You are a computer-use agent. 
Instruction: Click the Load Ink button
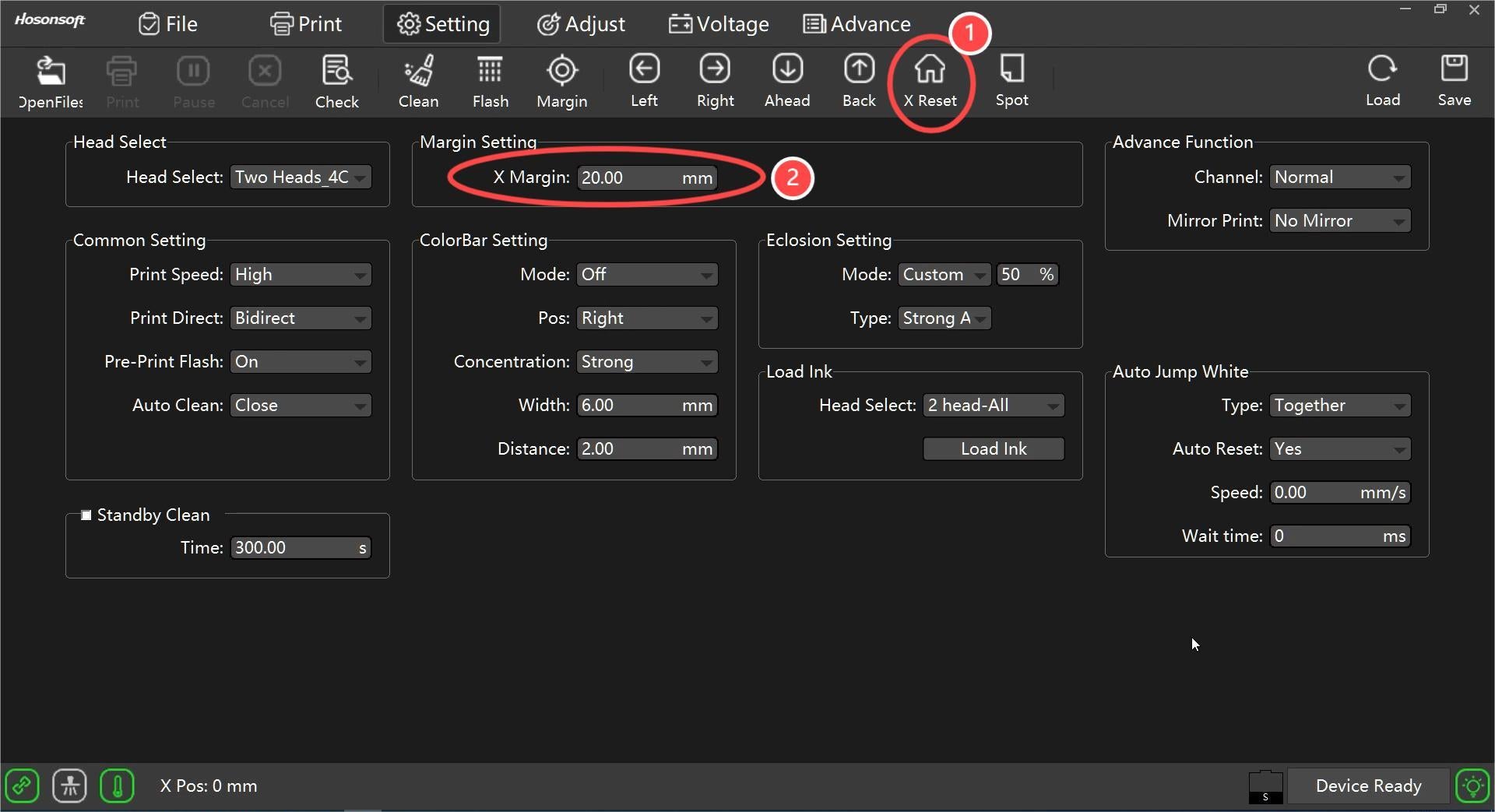[x=993, y=449]
